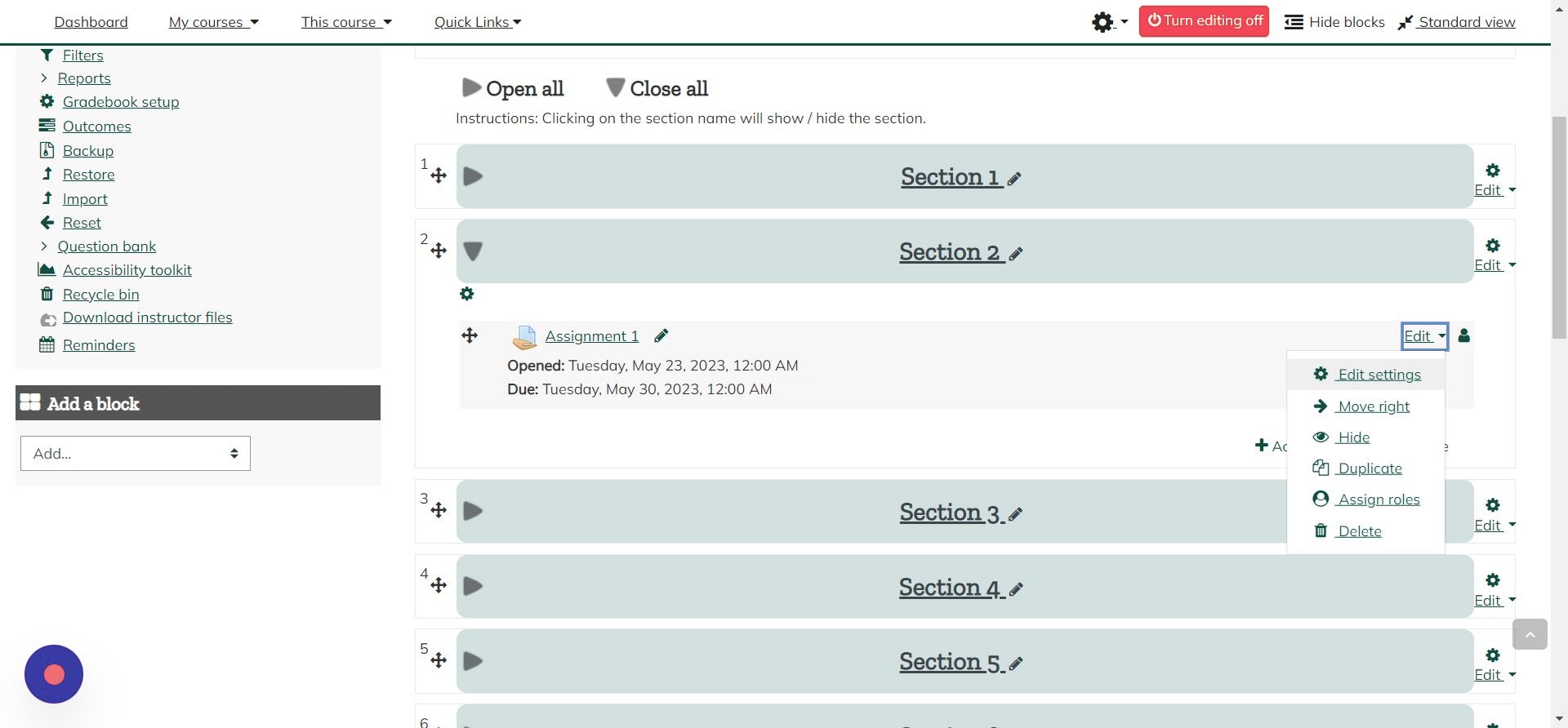This screenshot has width=1568, height=728.
Task: Click Close all sections
Action: 657,88
